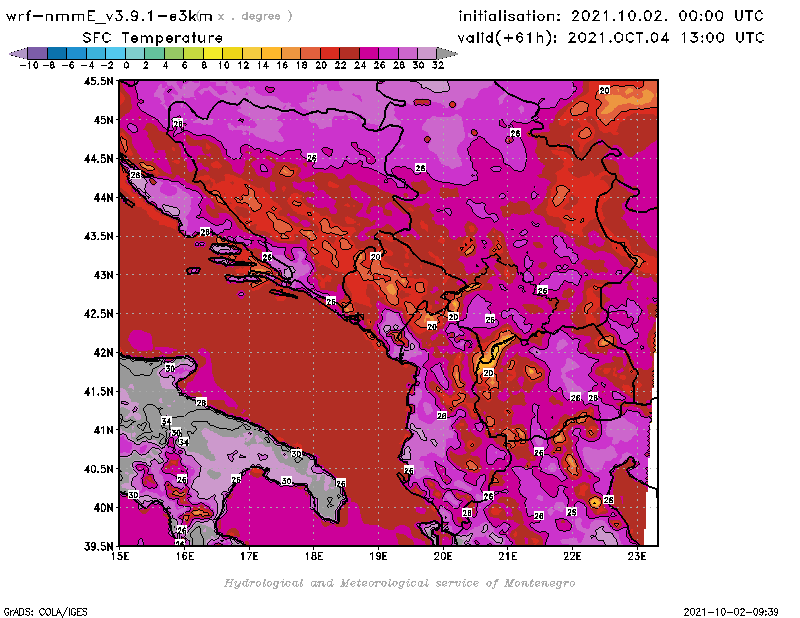Pick the red legend swatch between 20 and 22

(329, 53)
